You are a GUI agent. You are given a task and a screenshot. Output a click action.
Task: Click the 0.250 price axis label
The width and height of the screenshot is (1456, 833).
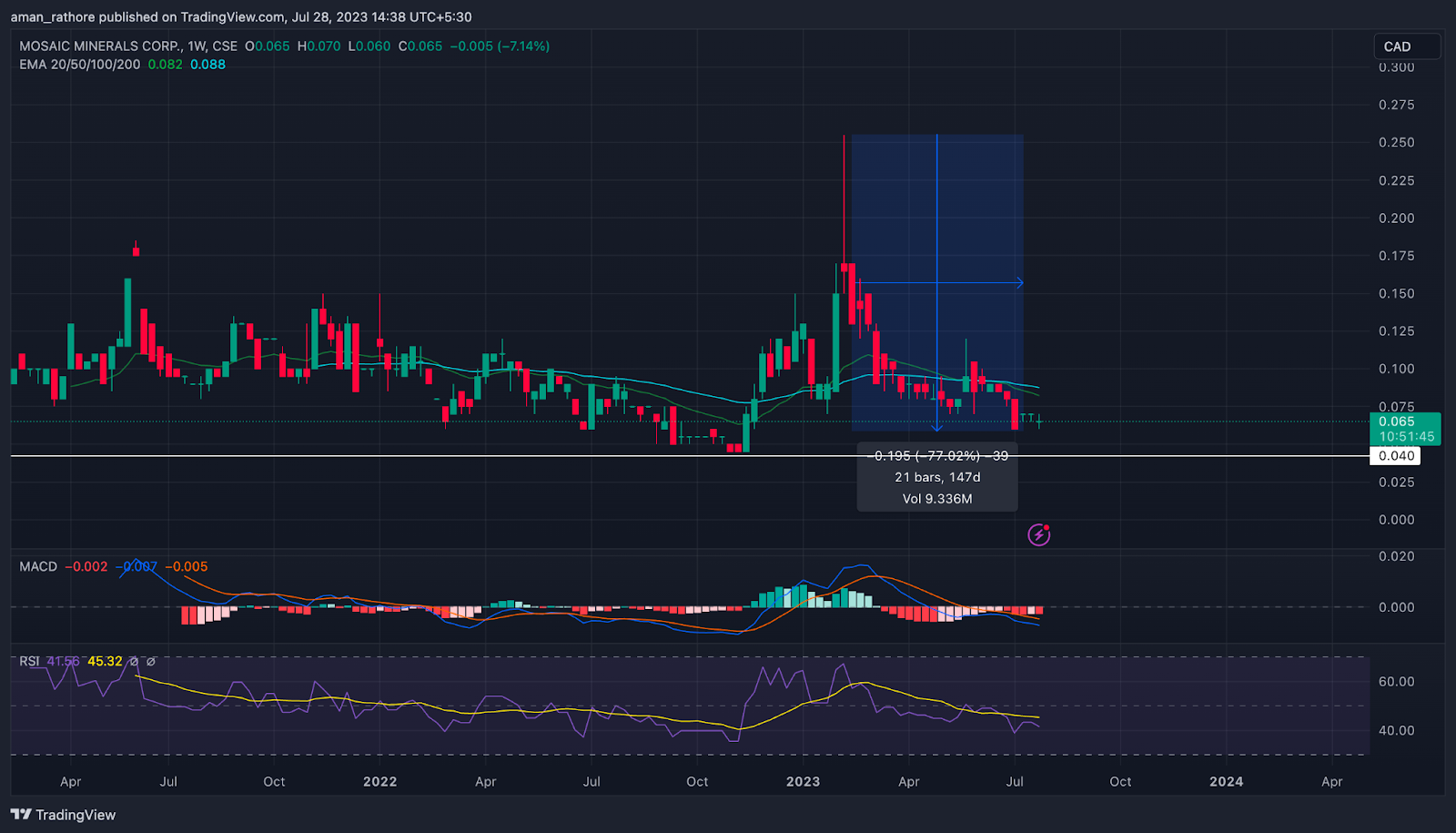[1397, 143]
